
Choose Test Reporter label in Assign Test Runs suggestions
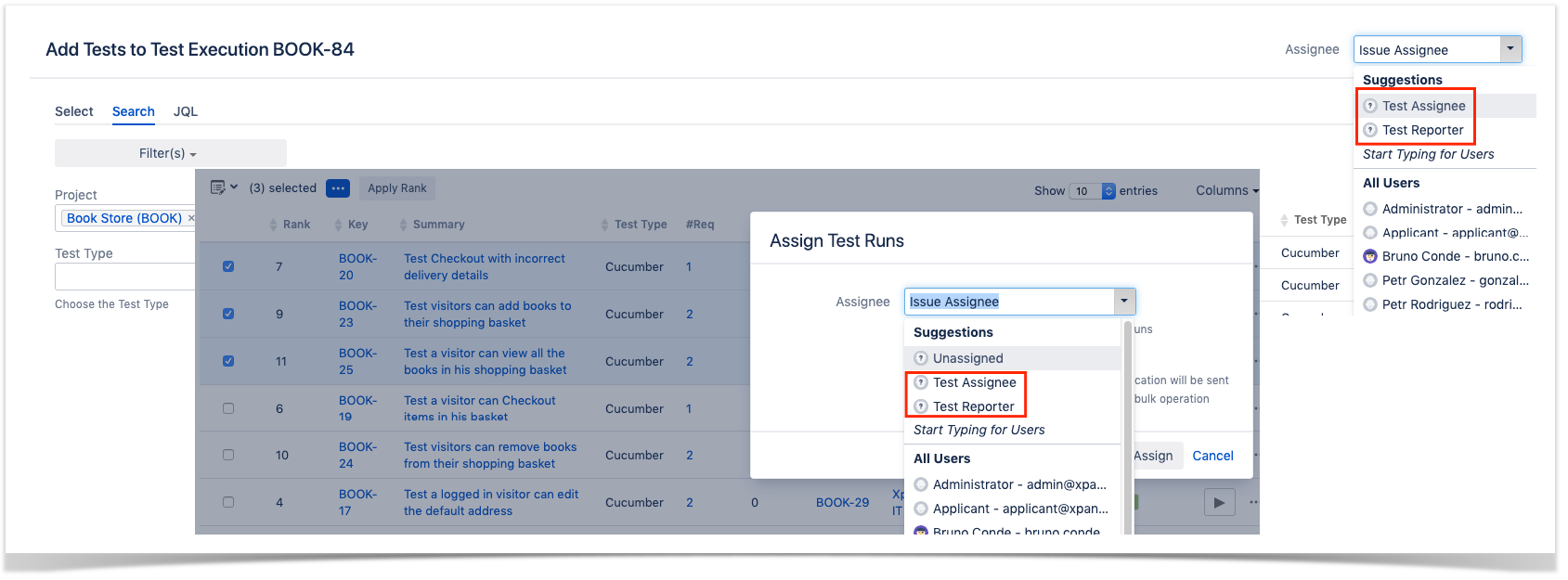974,406
